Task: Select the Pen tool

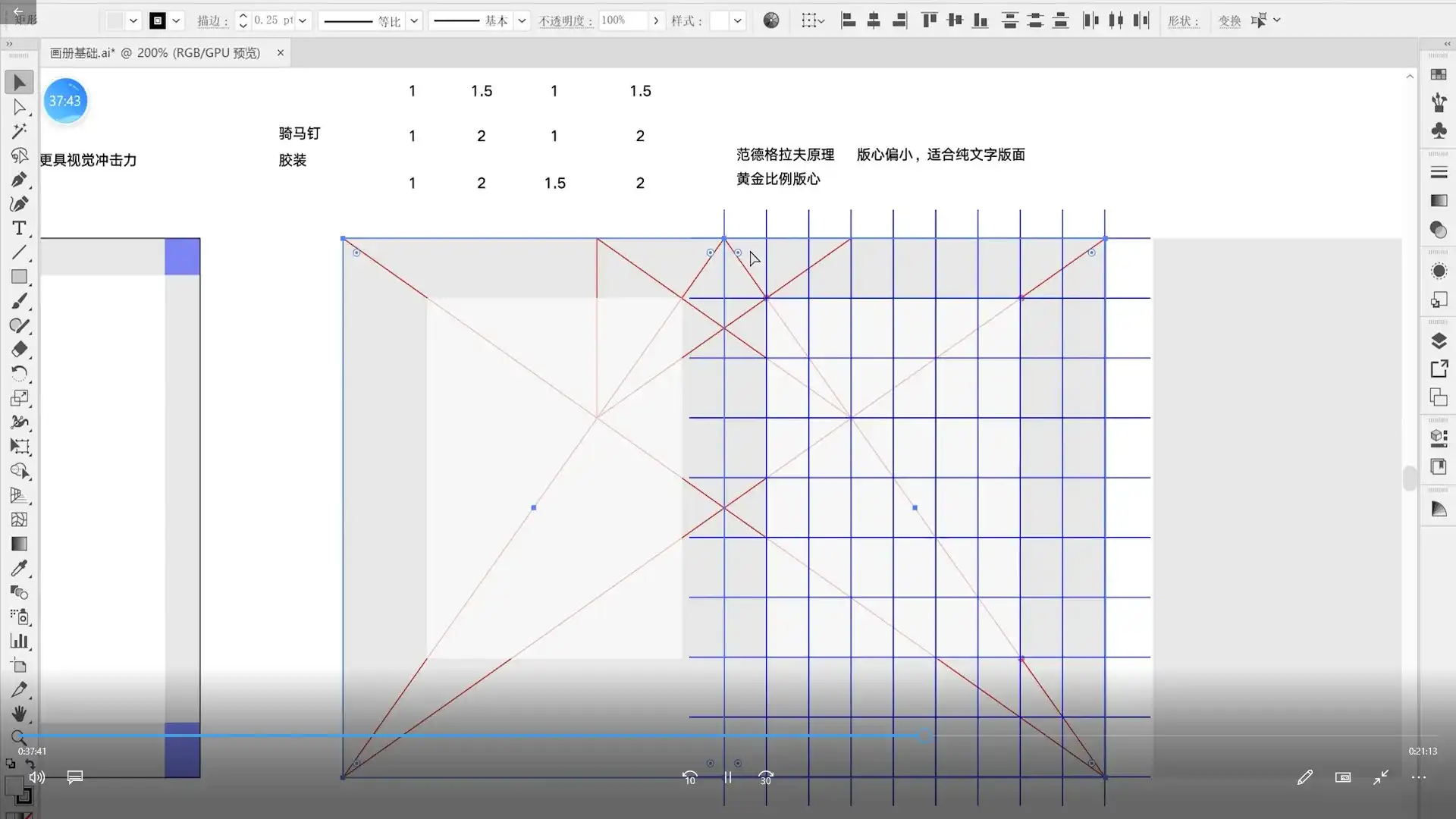Action: click(19, 180)
